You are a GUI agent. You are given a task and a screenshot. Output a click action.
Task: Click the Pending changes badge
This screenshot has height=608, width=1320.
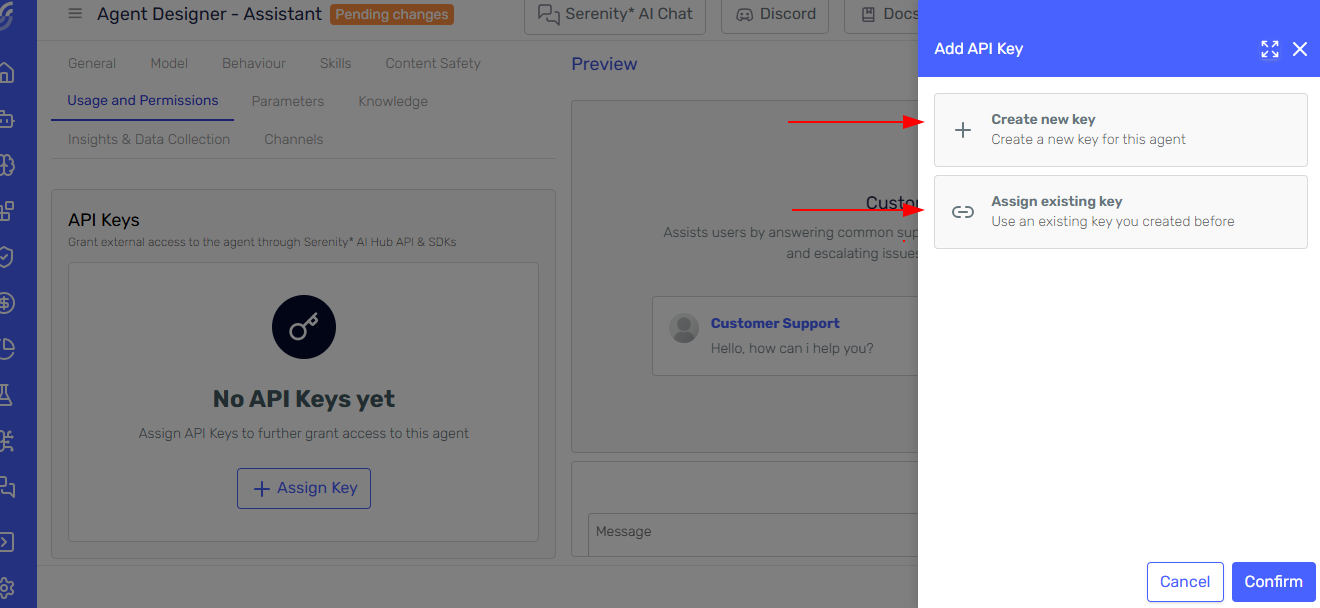coord(392,15)
